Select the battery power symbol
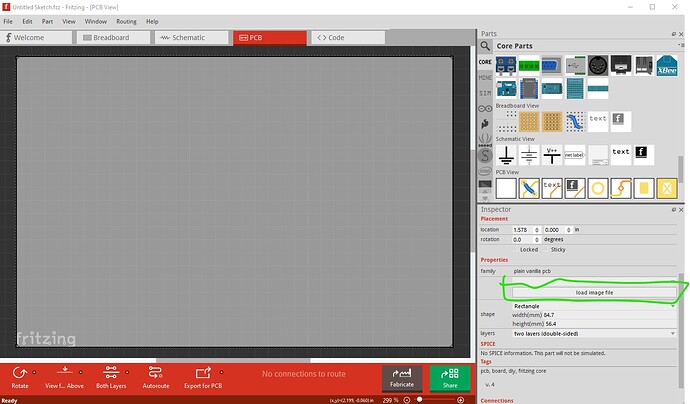Viewport: 690px width, 404px height. pos(529,155)
